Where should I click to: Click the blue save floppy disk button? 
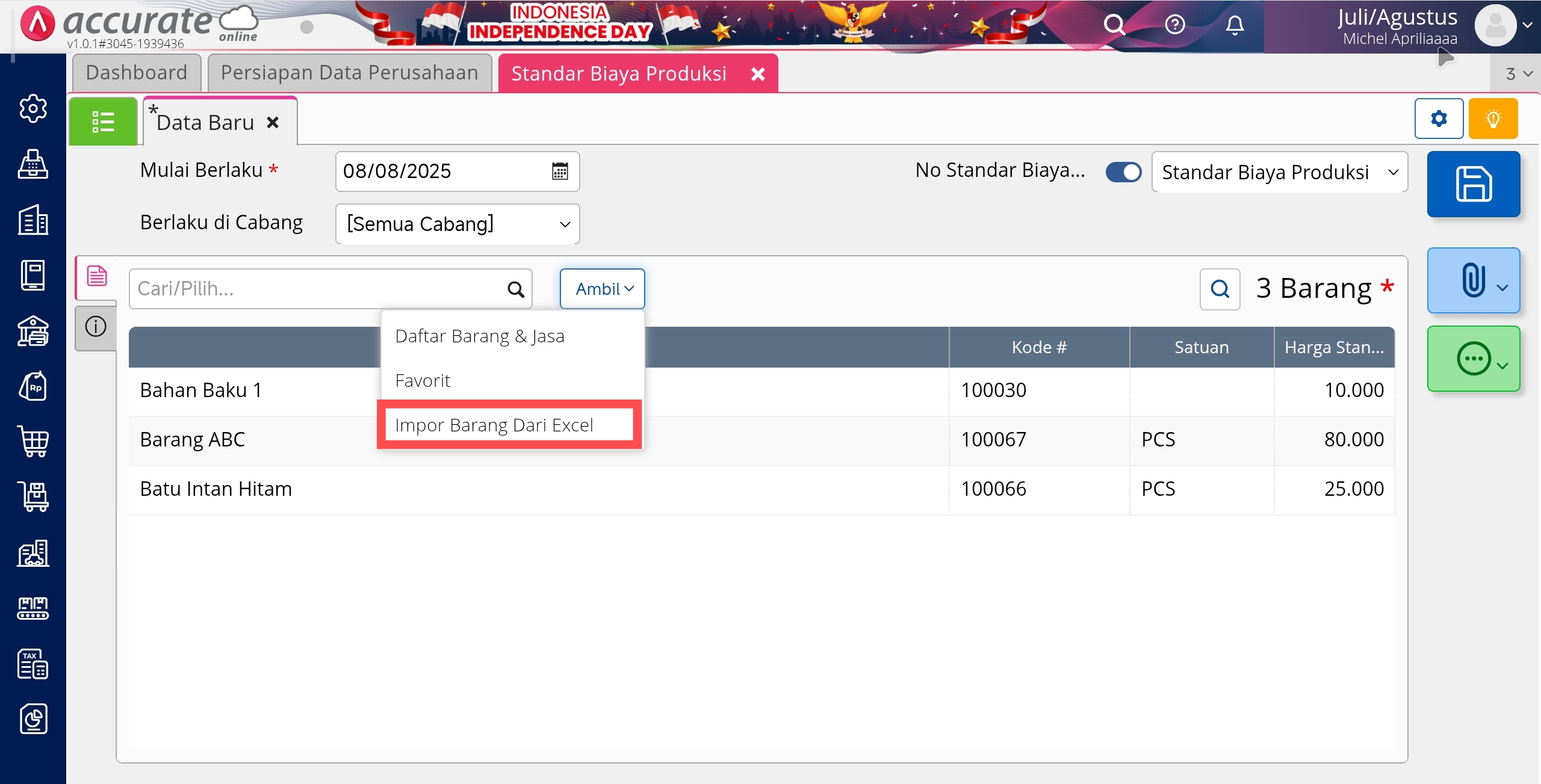coord(1473,184)
